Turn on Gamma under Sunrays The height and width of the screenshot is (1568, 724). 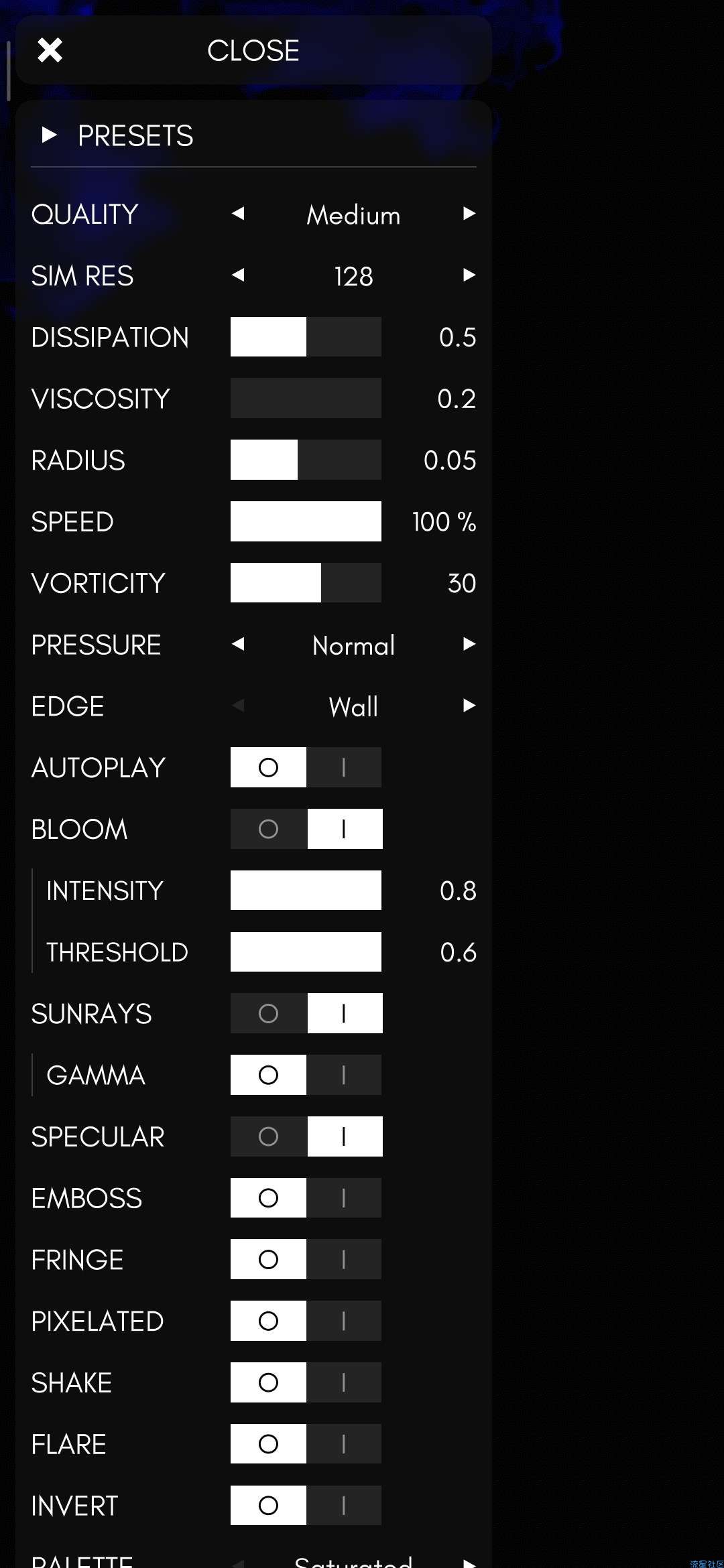point(344,1075)
